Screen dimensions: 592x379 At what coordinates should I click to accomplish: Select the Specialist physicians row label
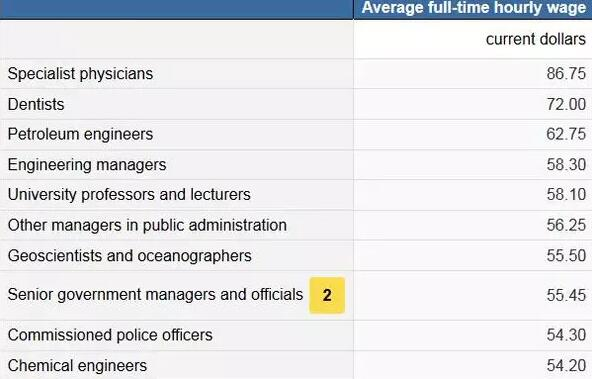80,74
